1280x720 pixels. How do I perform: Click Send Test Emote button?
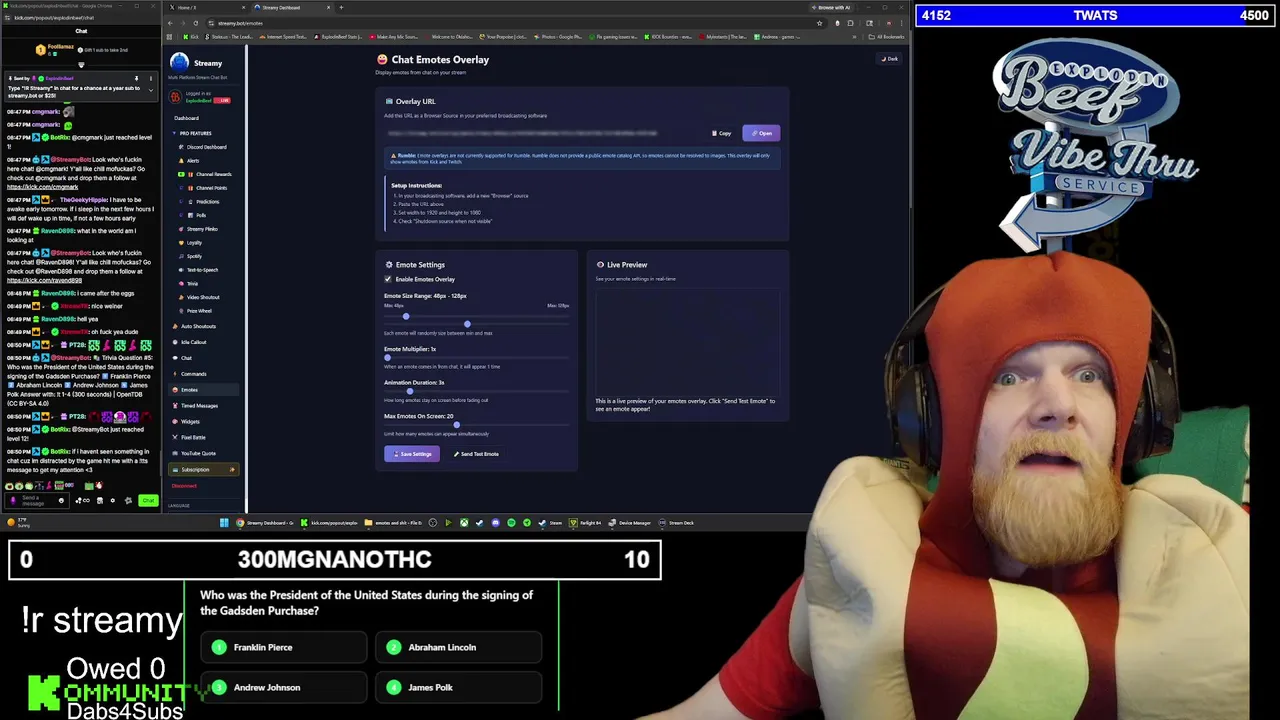coord(476,454)
